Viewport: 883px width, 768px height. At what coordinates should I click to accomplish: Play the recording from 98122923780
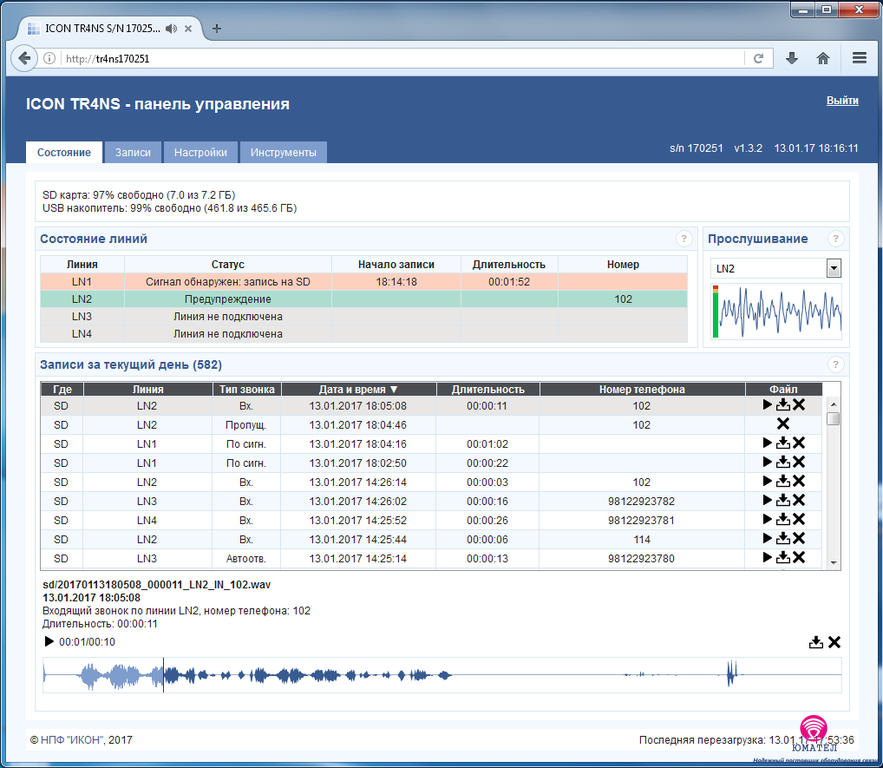point(767,557)
